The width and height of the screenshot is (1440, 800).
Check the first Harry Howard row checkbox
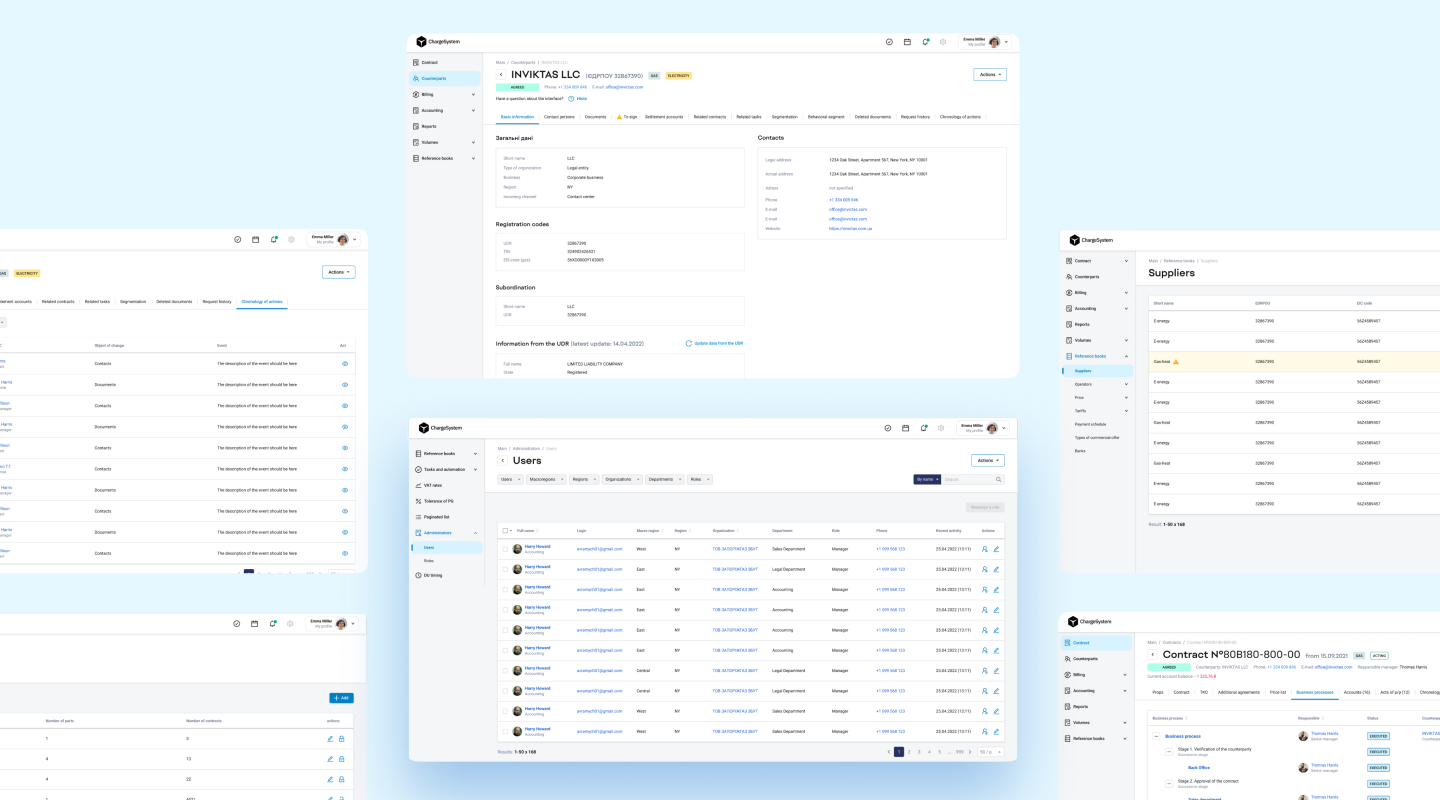(x=505, y=549)
